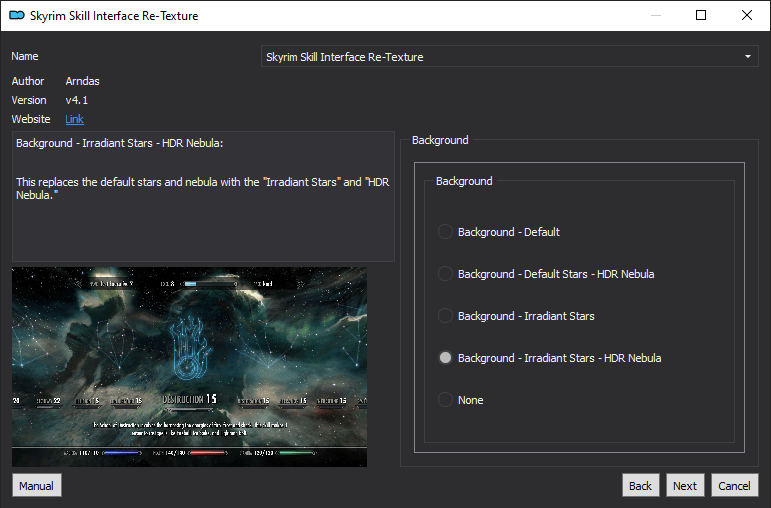
Task: Click the outer 'Background' group title
Action: 440,140
